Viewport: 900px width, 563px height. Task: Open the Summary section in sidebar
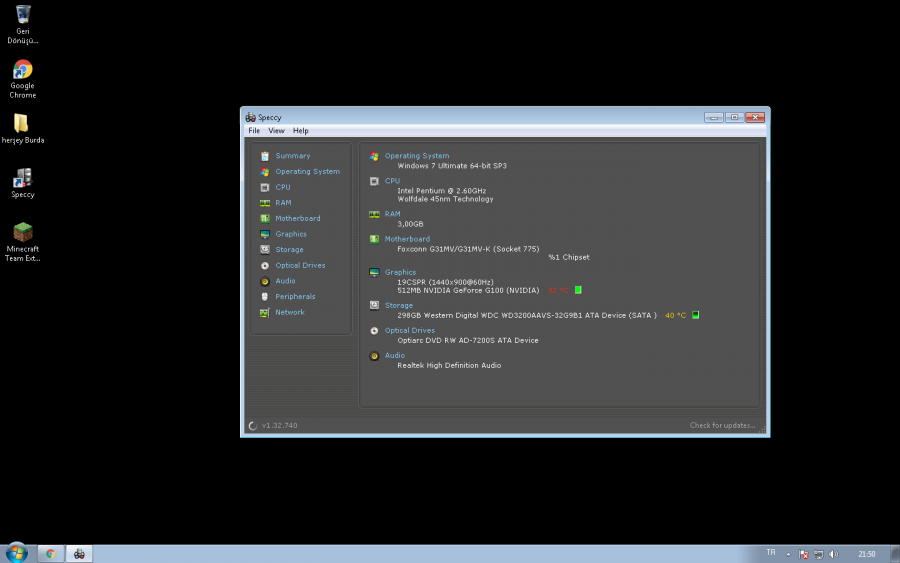[x=292, y=156]
